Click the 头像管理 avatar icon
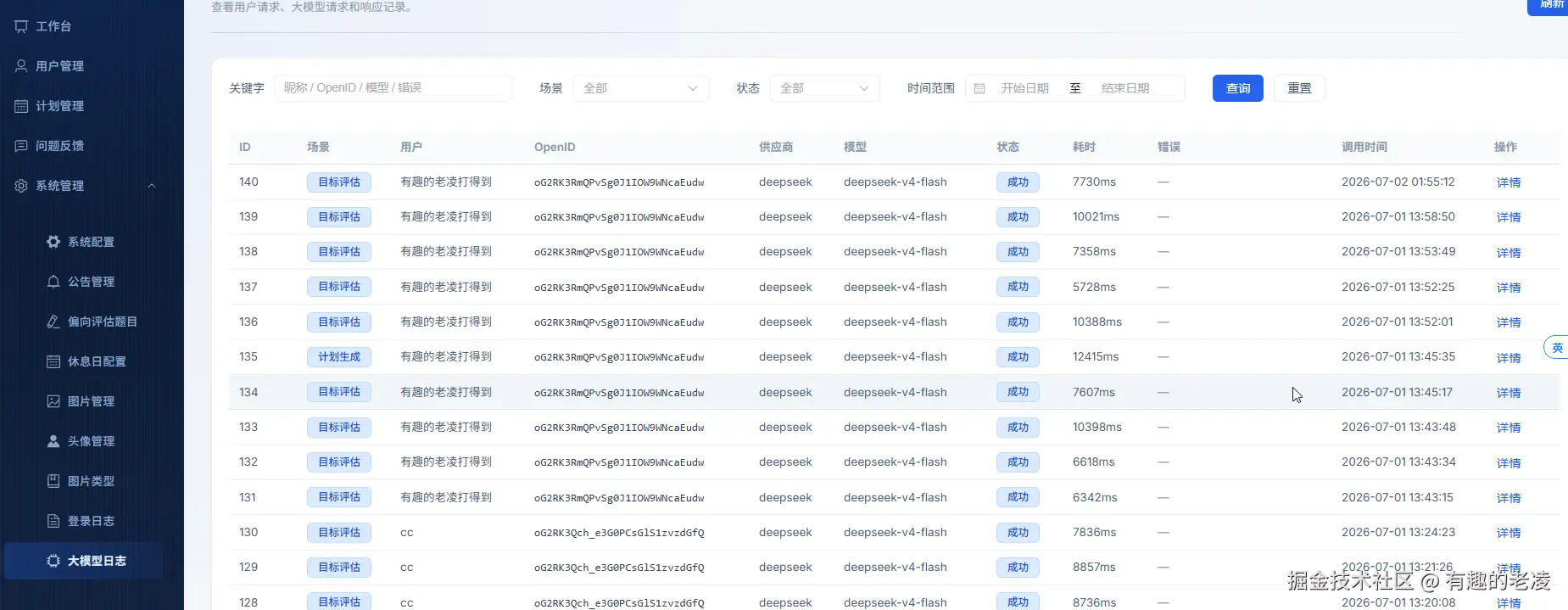1568x610 pixels. 53,441
